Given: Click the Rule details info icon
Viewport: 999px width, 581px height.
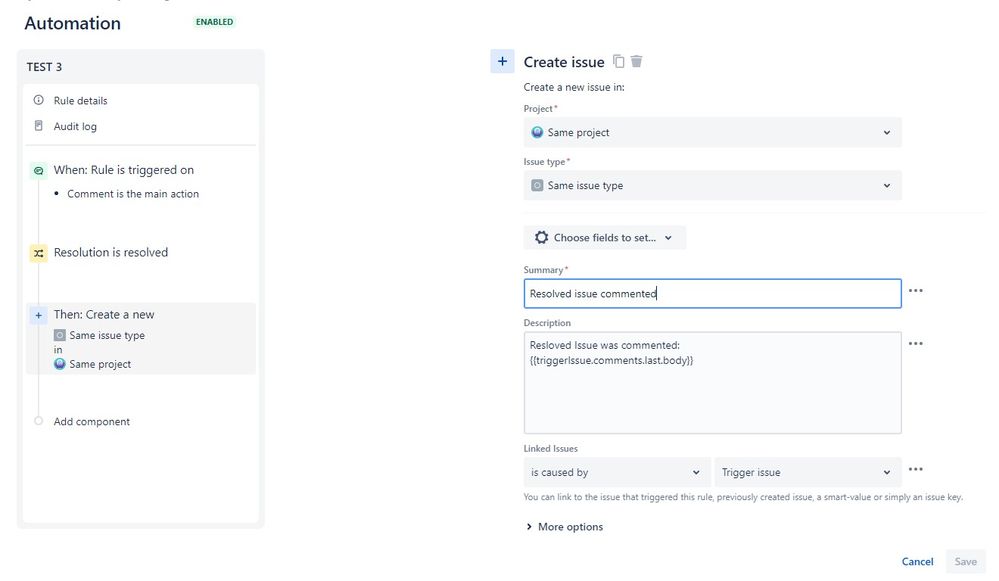Looking at the screenshot, I should pyautogui.click(x=39, y=100).
